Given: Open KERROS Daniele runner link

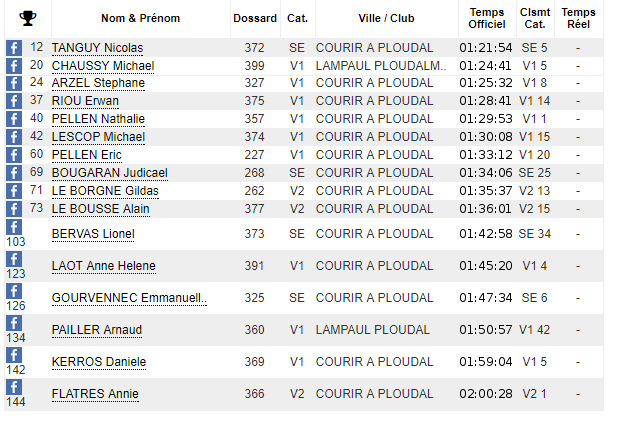Looking at the screenshot, I should [x=99, y=362].
